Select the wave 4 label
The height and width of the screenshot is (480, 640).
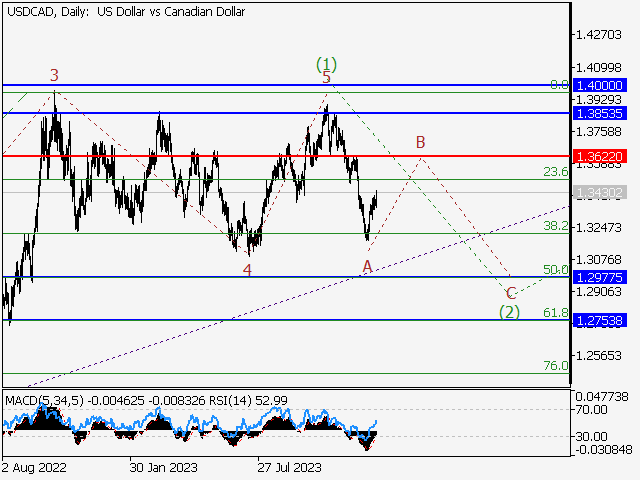point(247,270)
